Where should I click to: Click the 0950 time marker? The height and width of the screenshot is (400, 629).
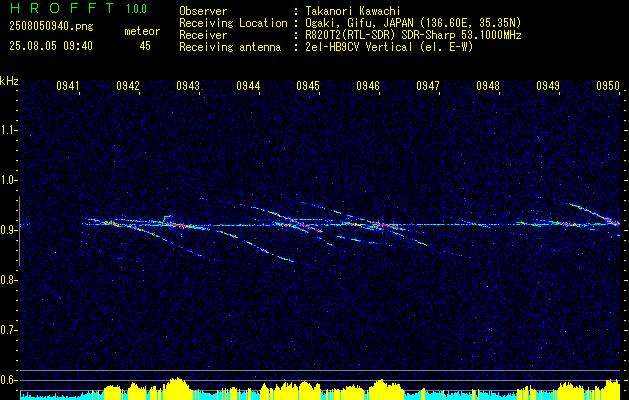tap(608, 85)
